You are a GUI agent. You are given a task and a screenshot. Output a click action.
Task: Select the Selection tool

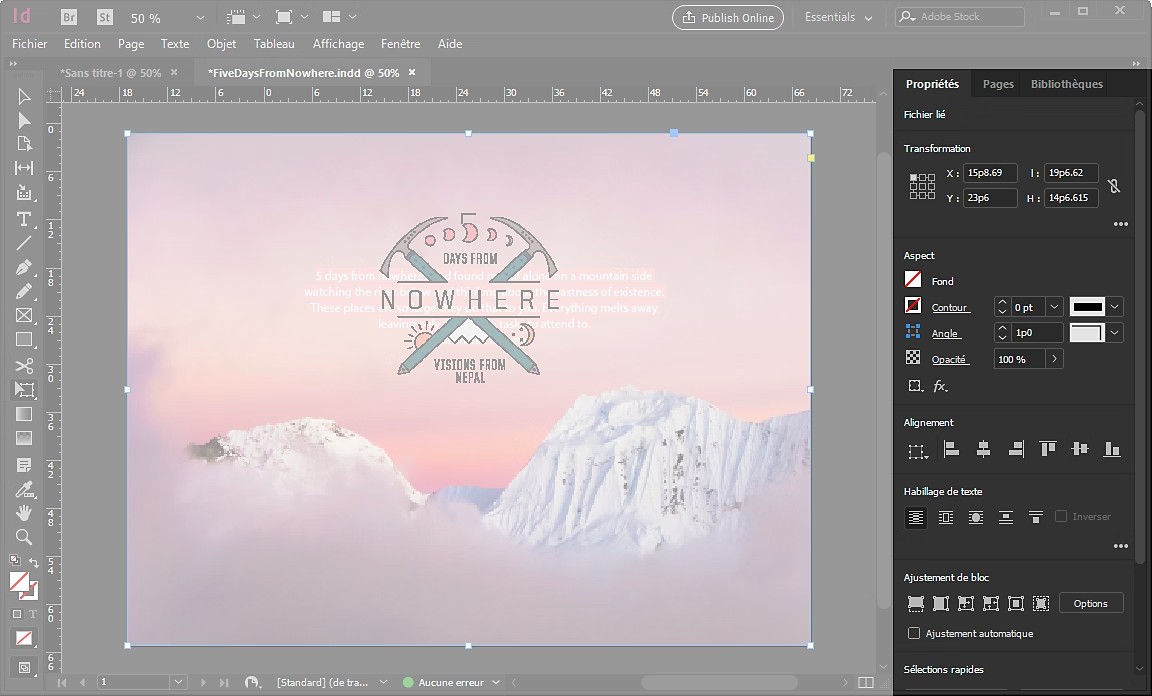[x=24, y=95]
